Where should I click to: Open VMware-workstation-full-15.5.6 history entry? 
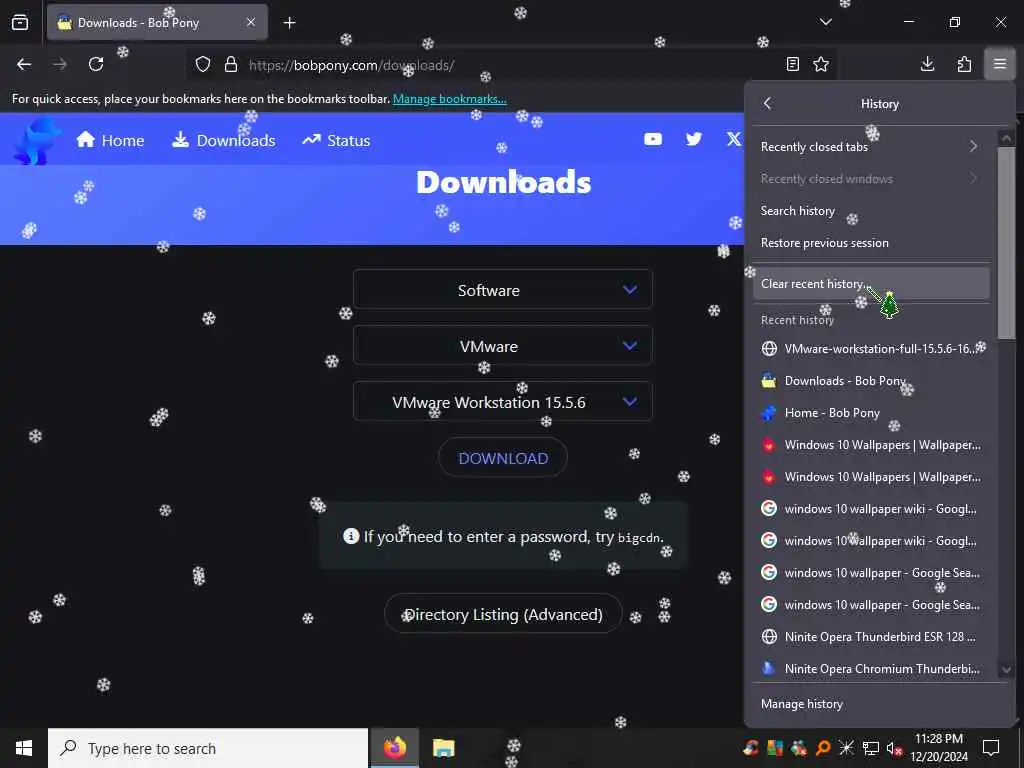[x=871, y=349]
